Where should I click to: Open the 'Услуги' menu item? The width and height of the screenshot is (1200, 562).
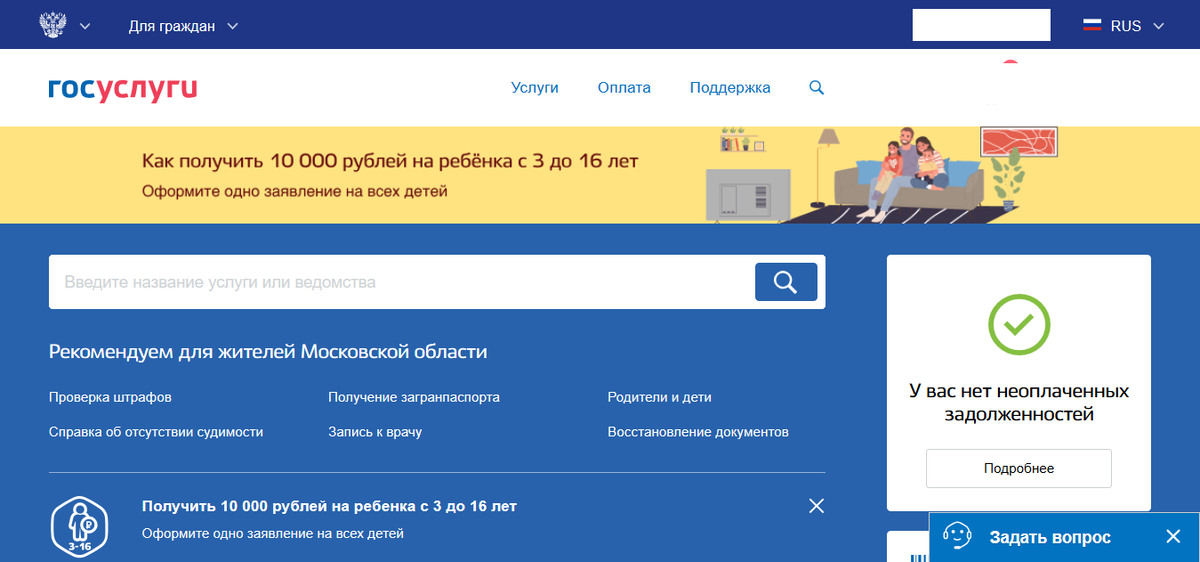(535, 88)
